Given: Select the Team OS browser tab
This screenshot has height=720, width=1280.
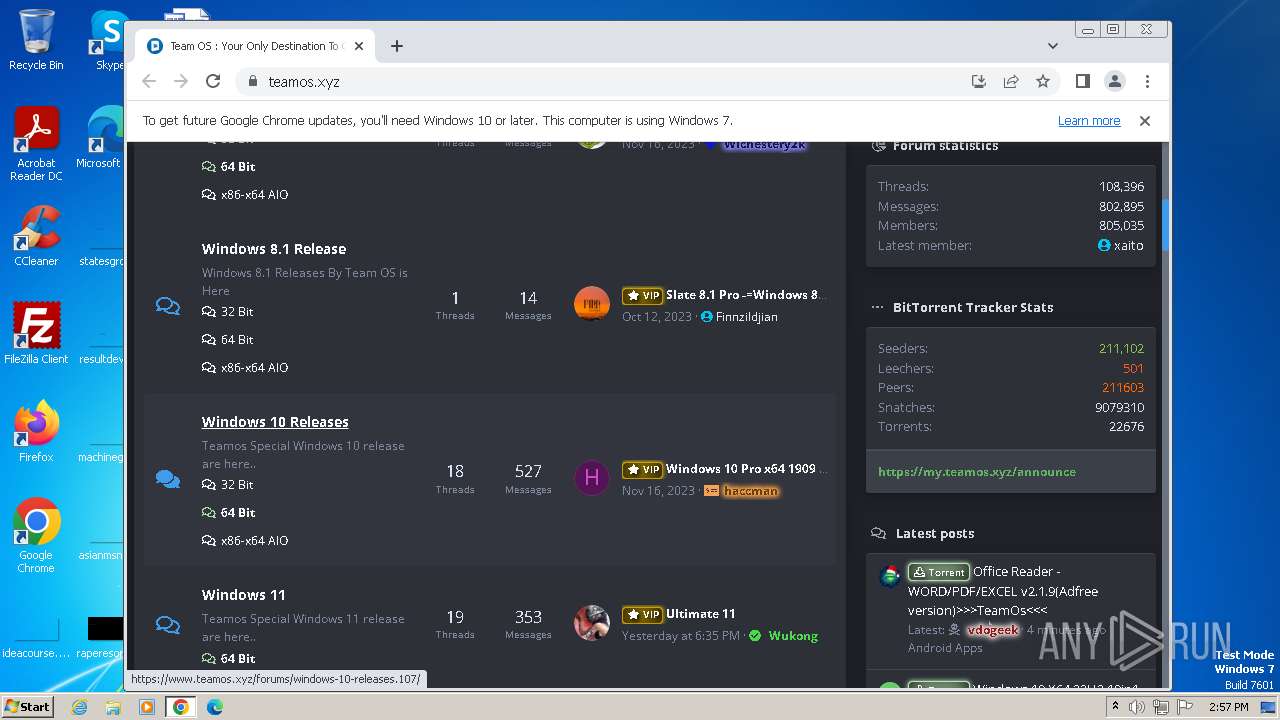Looking at the screenshot, I should point(255,46).
